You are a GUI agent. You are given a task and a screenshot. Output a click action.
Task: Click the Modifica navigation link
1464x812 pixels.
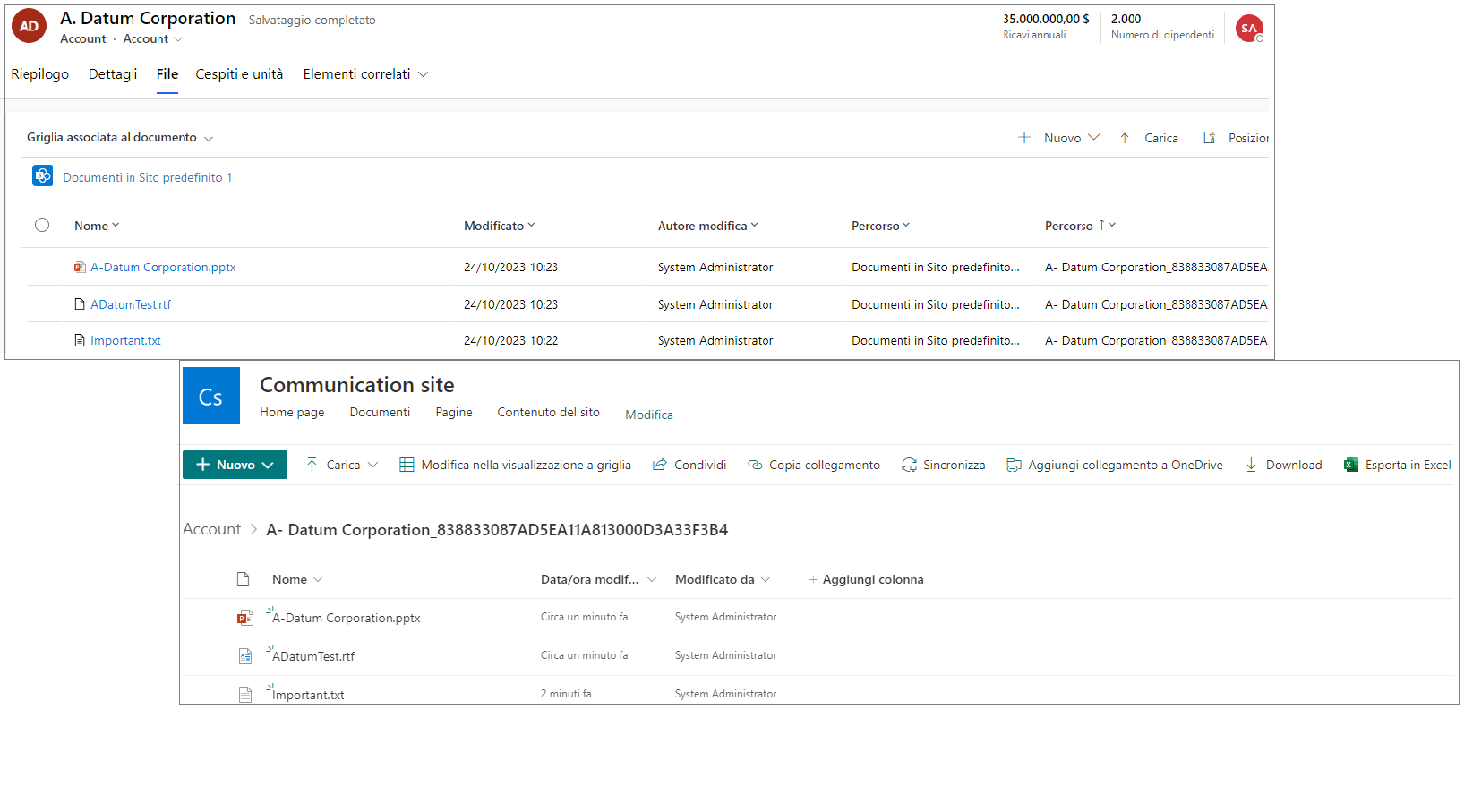point(649,415)
